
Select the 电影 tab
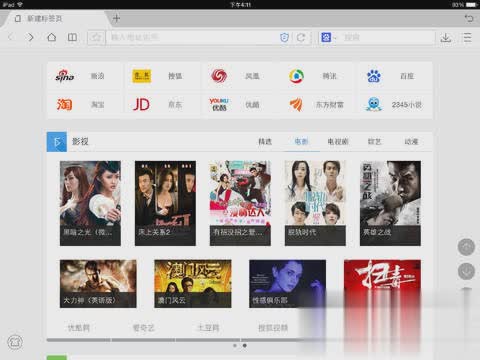(x=301, y=142)
